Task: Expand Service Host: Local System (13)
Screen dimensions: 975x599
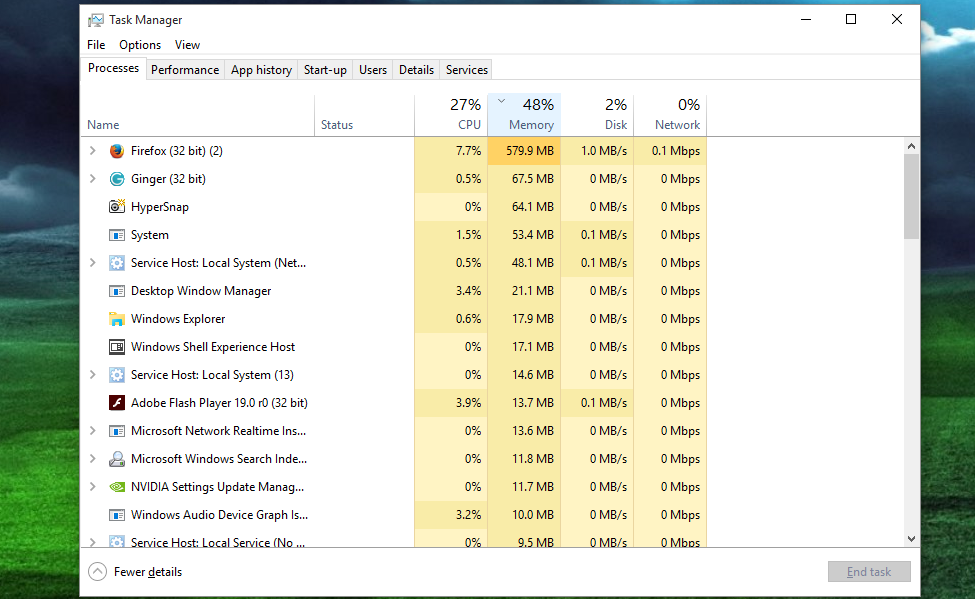Action: pos(93,374)
